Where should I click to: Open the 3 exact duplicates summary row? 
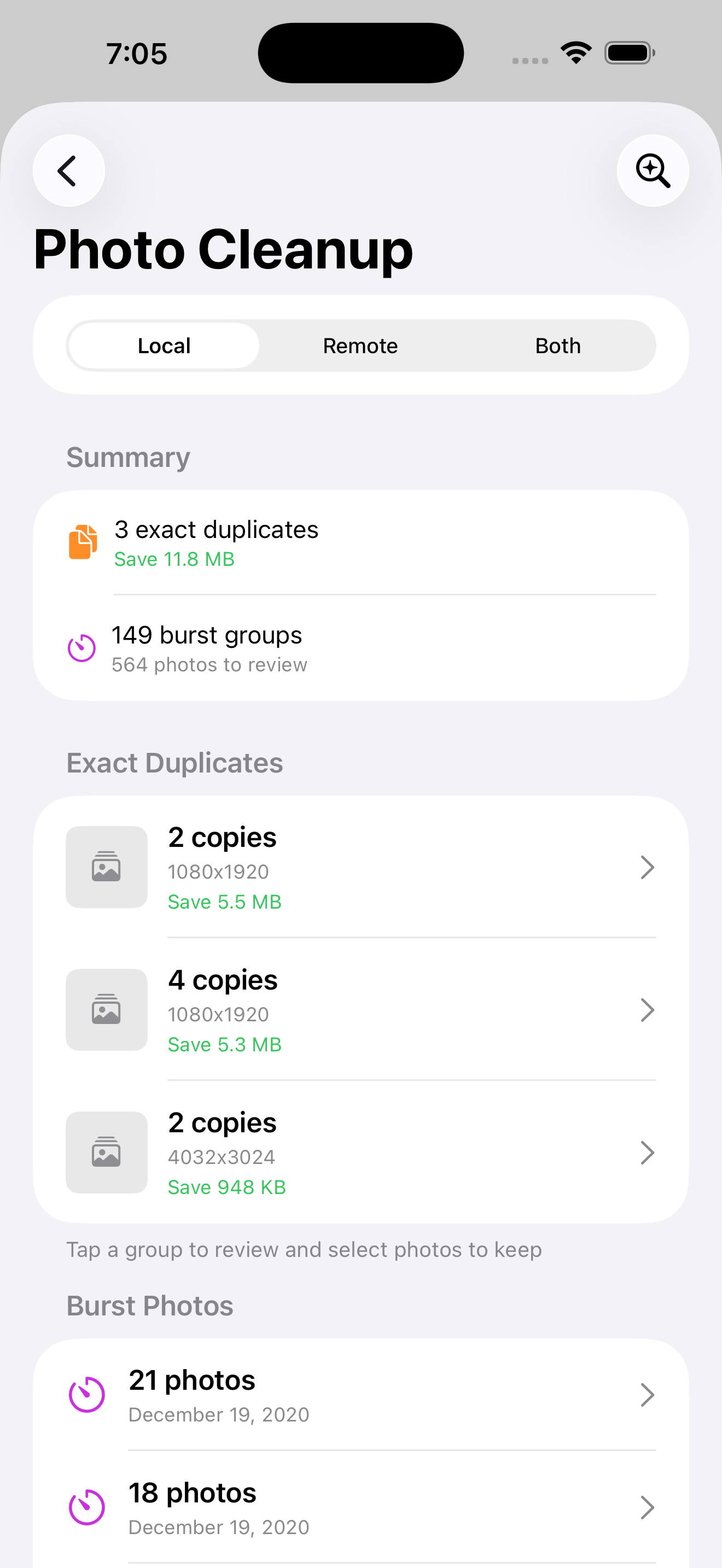pos(360,543)
